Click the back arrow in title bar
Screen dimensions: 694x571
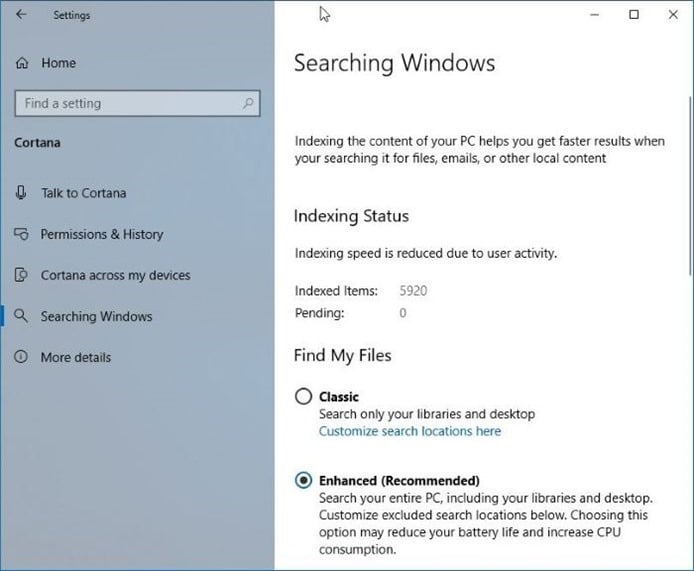(21, 14)
